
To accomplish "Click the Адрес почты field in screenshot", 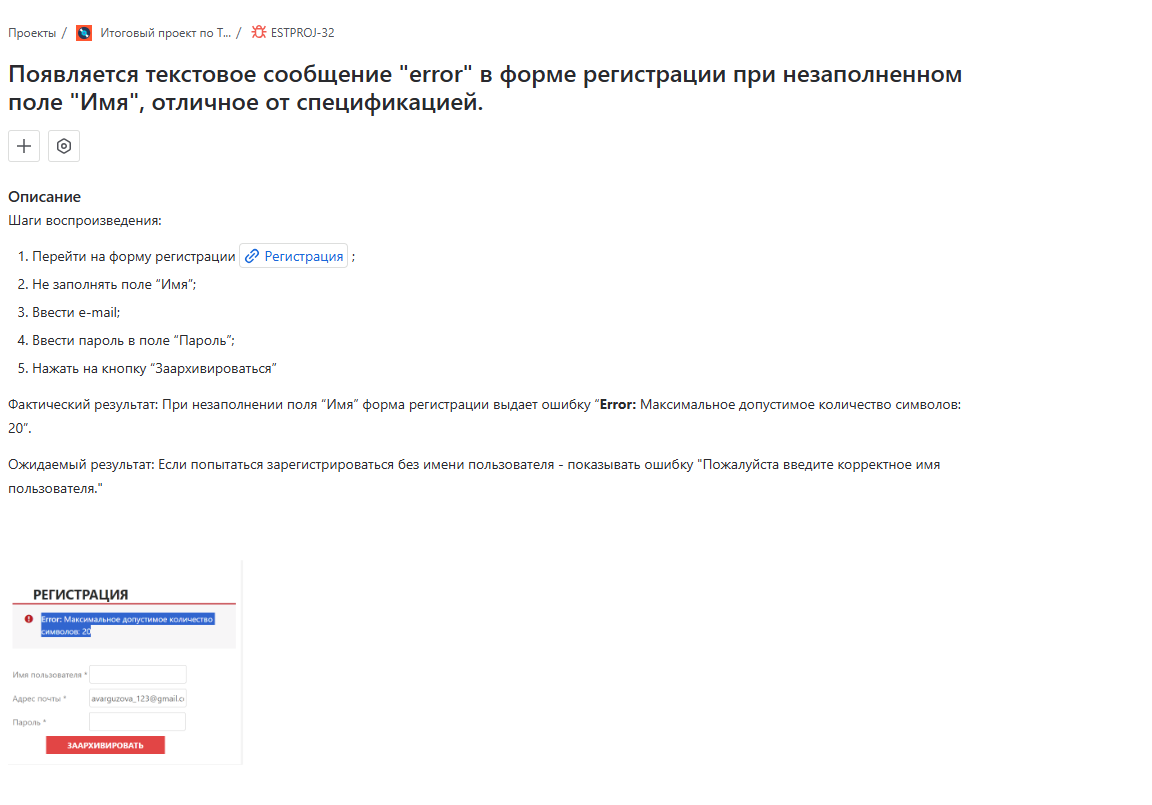I will (138, 698).
